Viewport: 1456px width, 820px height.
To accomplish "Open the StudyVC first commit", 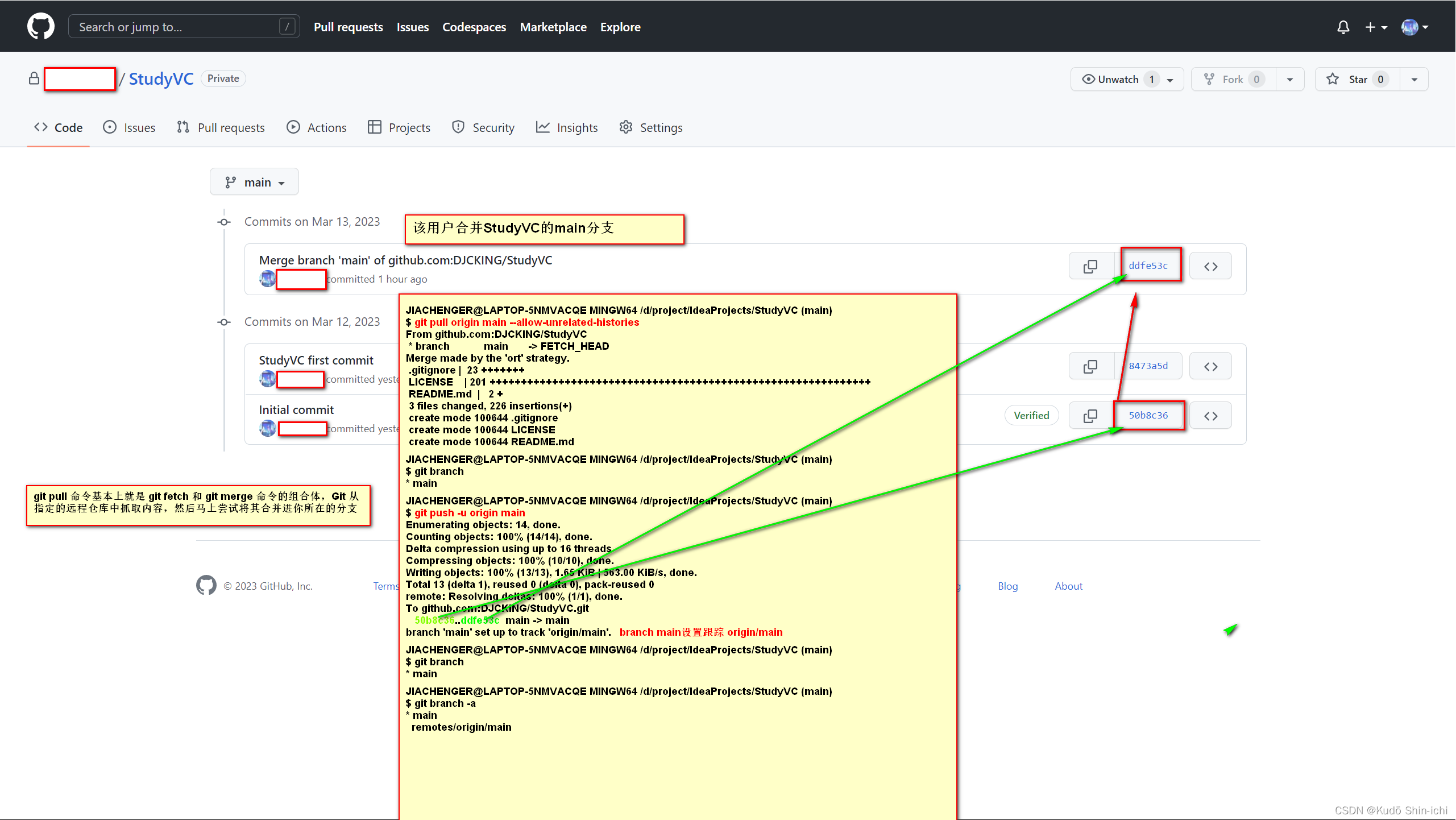I will click(316, 360).
